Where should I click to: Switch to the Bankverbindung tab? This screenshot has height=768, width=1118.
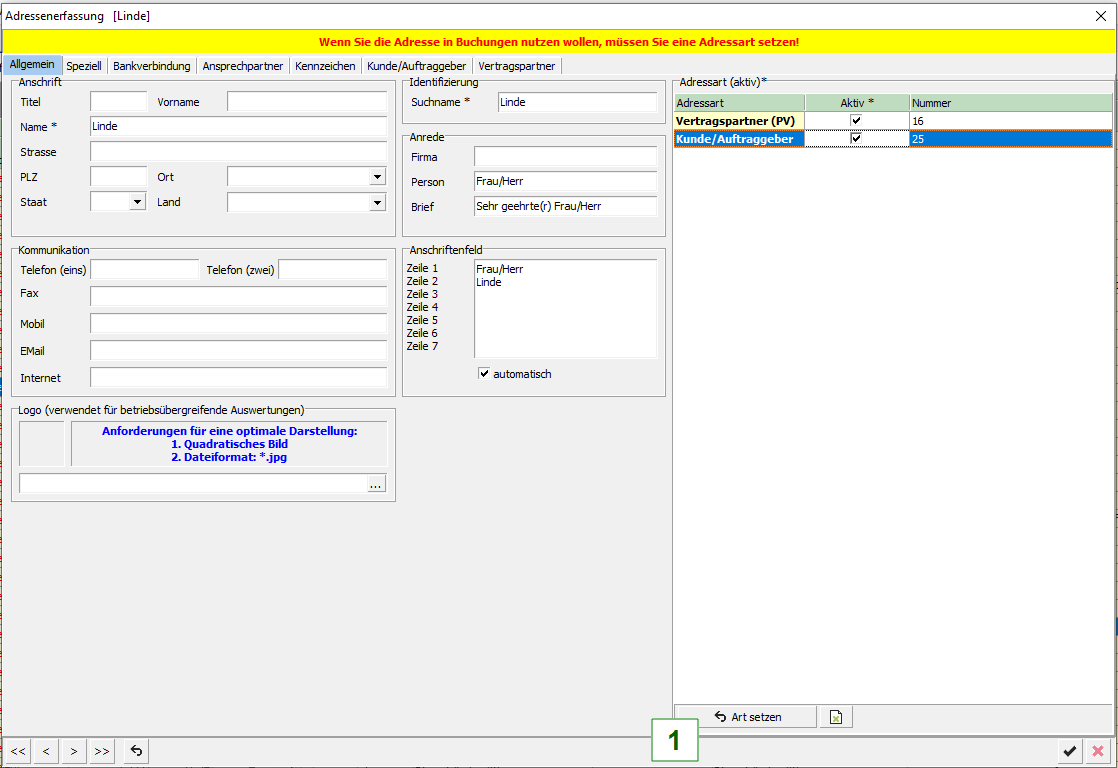[x=151, y=66]
